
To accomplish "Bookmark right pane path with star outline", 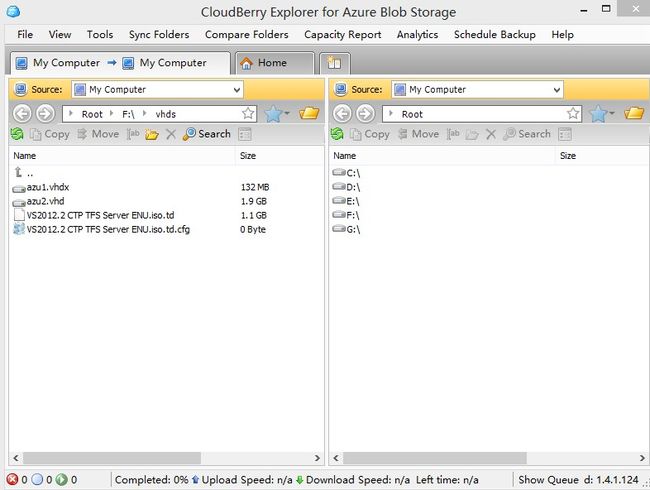I will pyautogui.click(x=573, y=114).
